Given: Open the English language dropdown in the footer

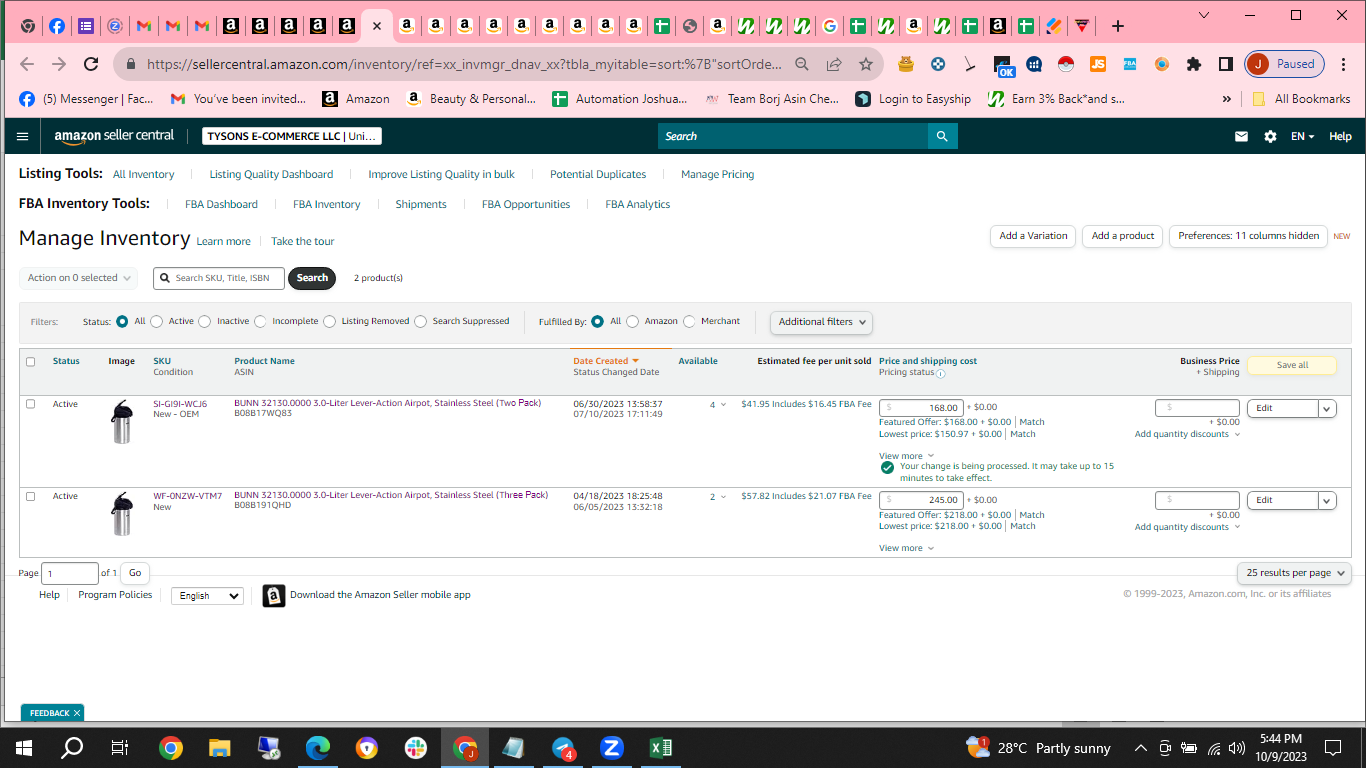Looking at the screenshot, I should 207,596.
